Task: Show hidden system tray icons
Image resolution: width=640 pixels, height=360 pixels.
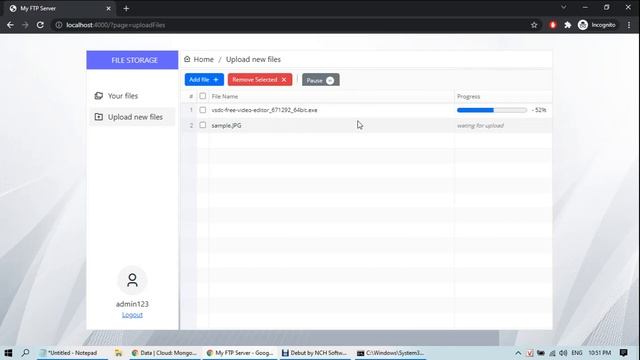Action: [x=518, y=353]
